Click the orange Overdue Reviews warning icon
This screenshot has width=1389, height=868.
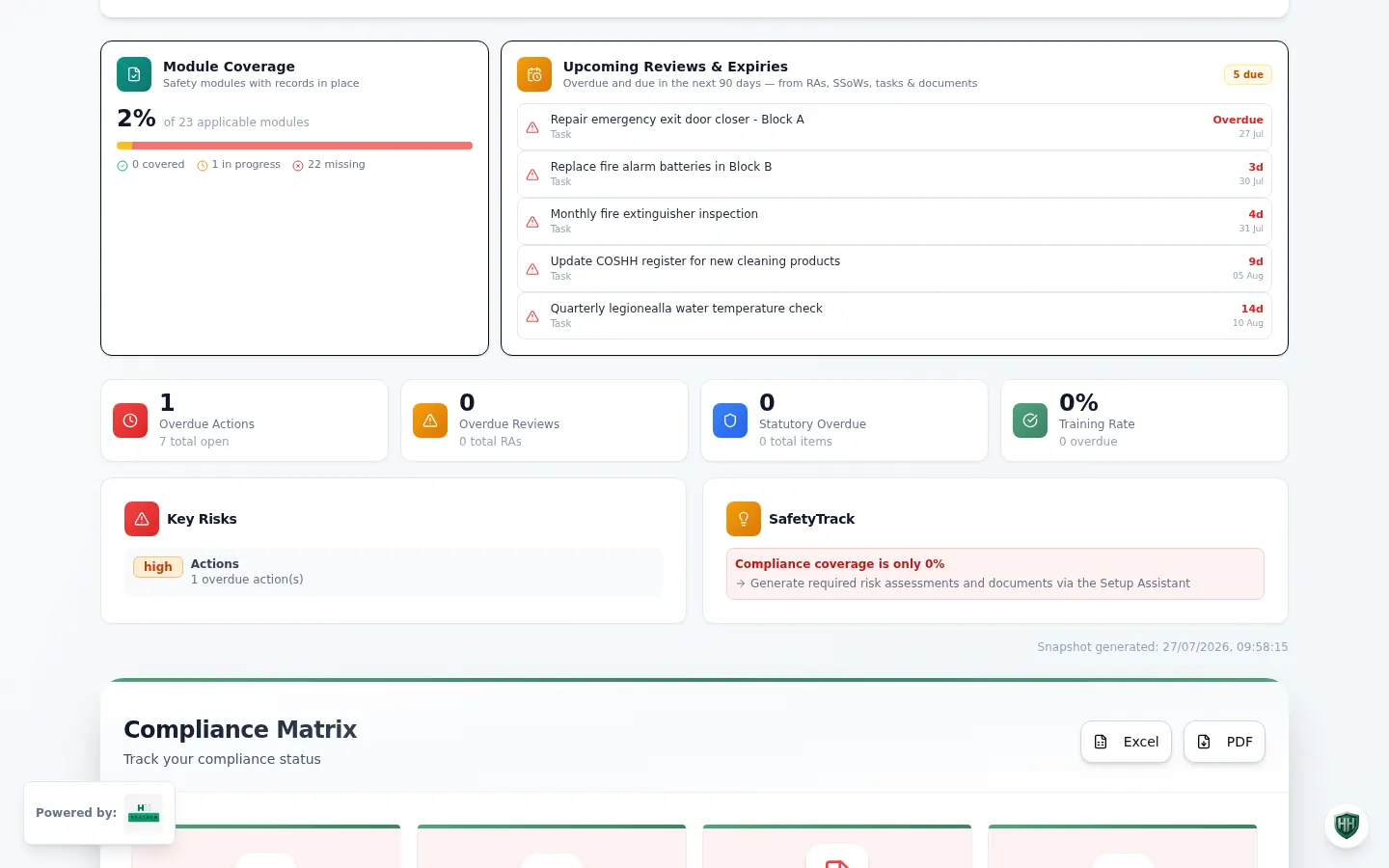(x=430, y=420)
